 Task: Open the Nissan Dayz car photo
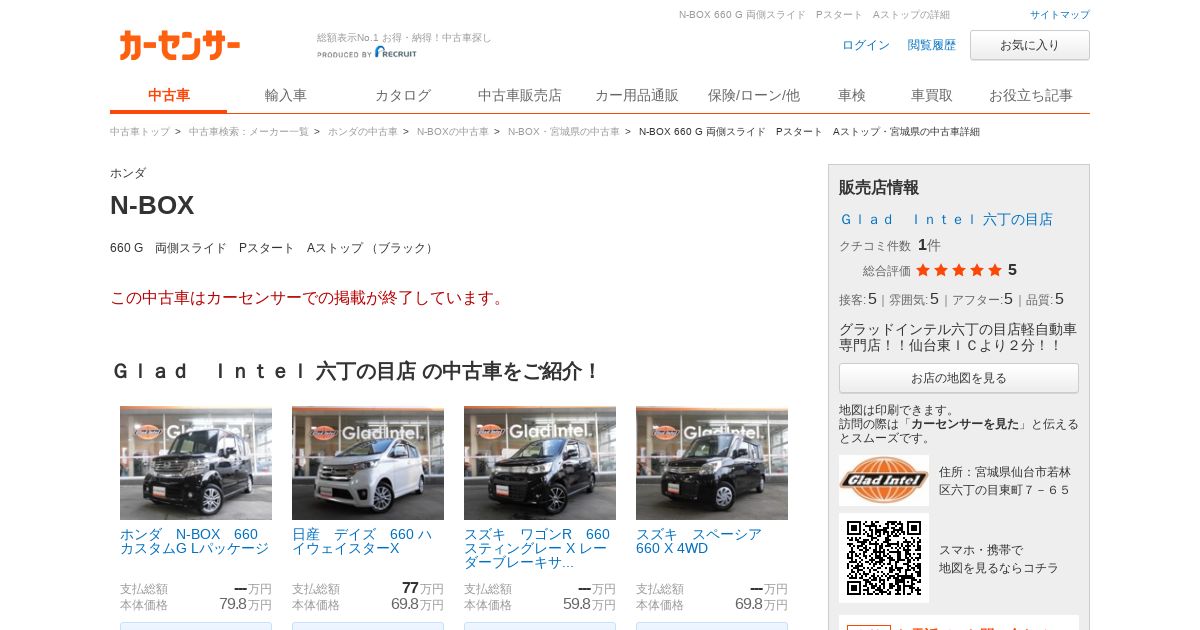(368, 463)
